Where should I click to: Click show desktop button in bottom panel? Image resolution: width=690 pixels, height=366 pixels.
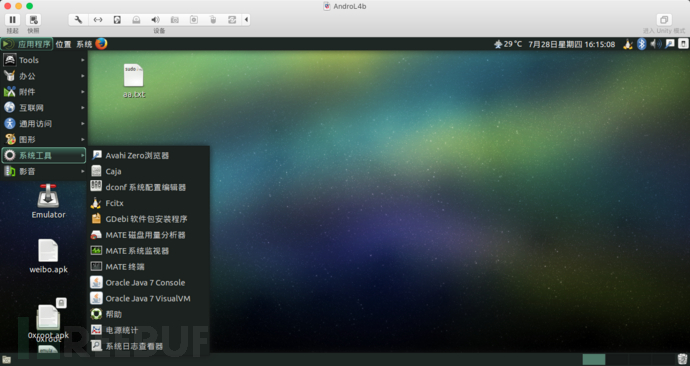pos(6,360)
